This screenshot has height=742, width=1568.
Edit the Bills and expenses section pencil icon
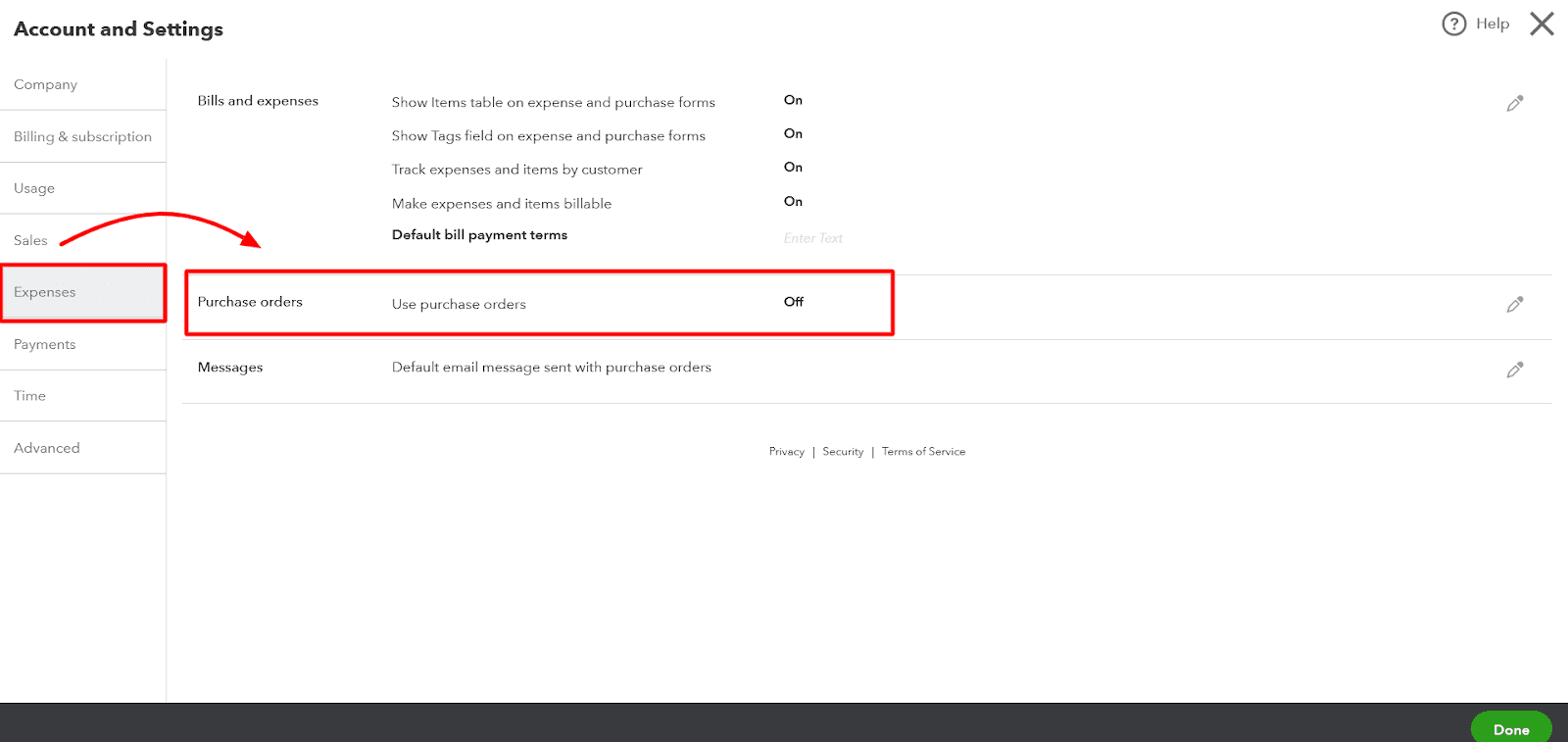1515,103
